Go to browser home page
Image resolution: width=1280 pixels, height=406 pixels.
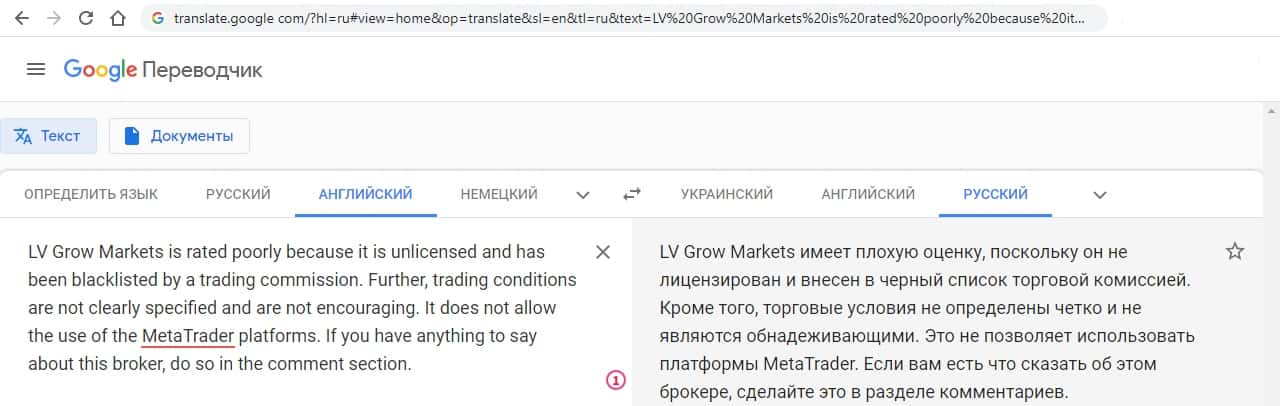point(118,19)
